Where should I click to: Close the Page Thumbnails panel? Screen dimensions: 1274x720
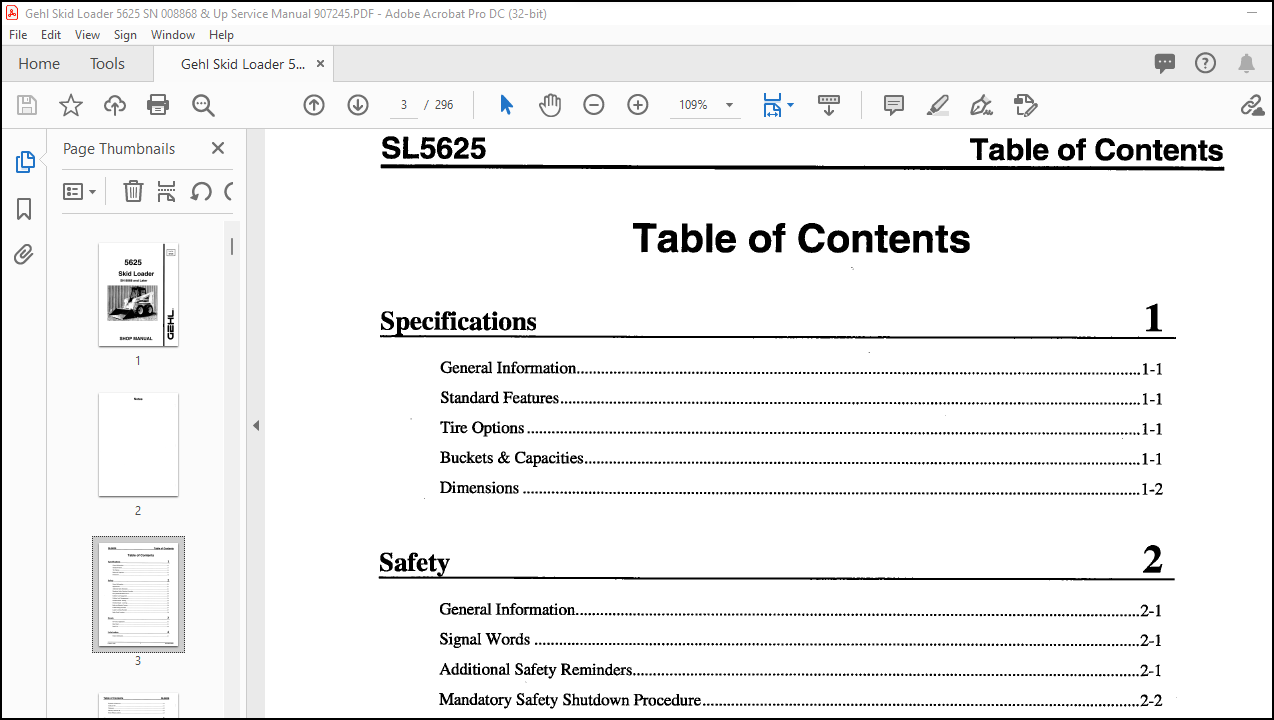click(218, 148)
